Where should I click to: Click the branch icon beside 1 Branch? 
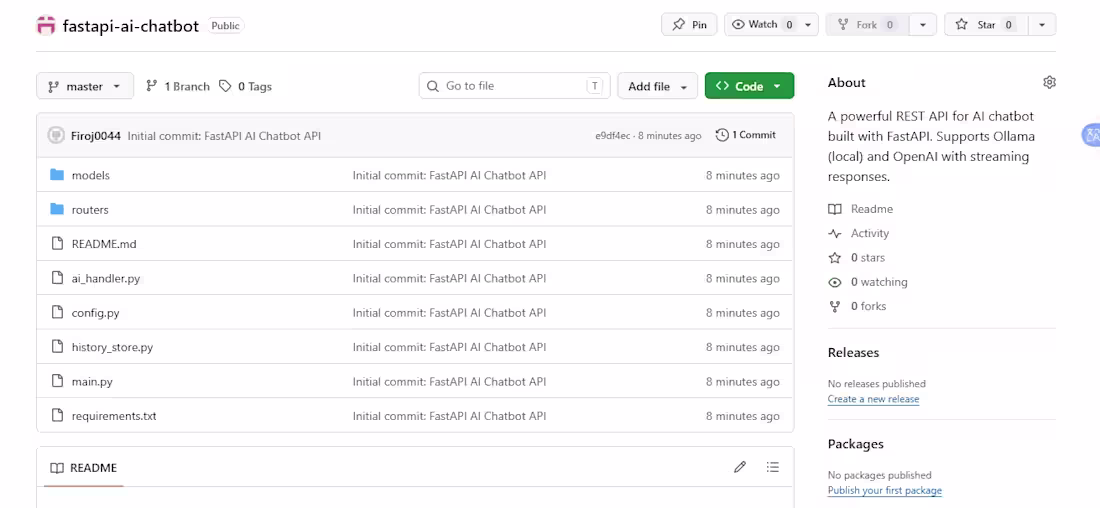pos(151,86)
